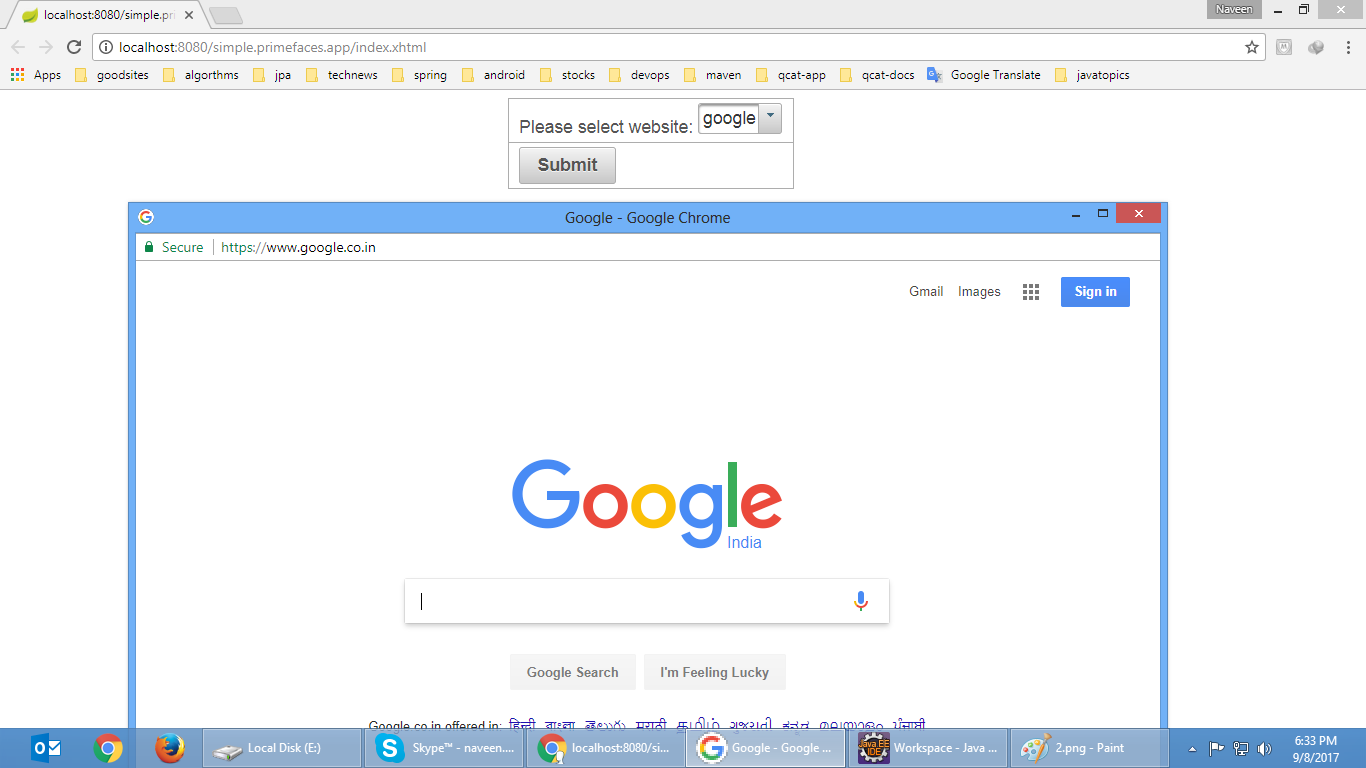Open the goodsites bookmark folder
This screenshot has width=1366, height=768.
pos(112,75)
